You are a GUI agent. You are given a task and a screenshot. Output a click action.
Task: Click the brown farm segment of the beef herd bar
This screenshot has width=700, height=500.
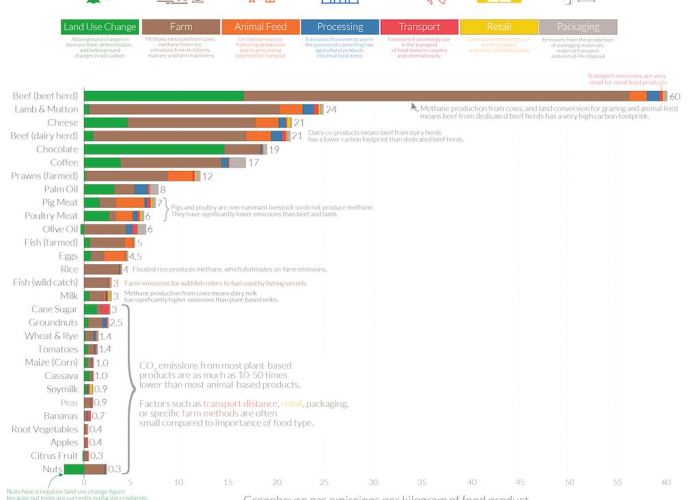click(437, 96)
